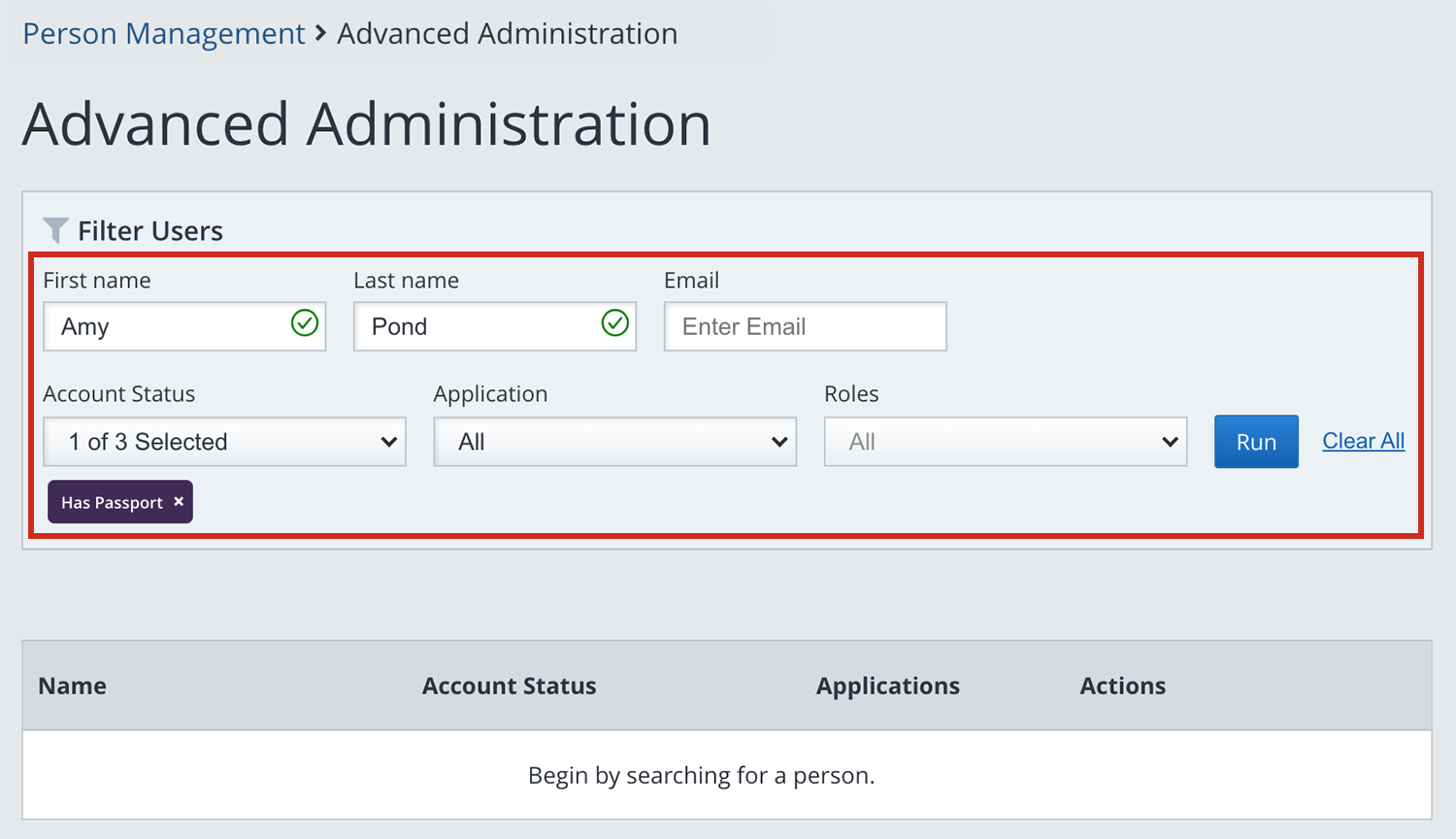This screenshot has height=839, width=1456.
Task: Go to Person Management breadcrumb link
Action: tap(163, 34)
